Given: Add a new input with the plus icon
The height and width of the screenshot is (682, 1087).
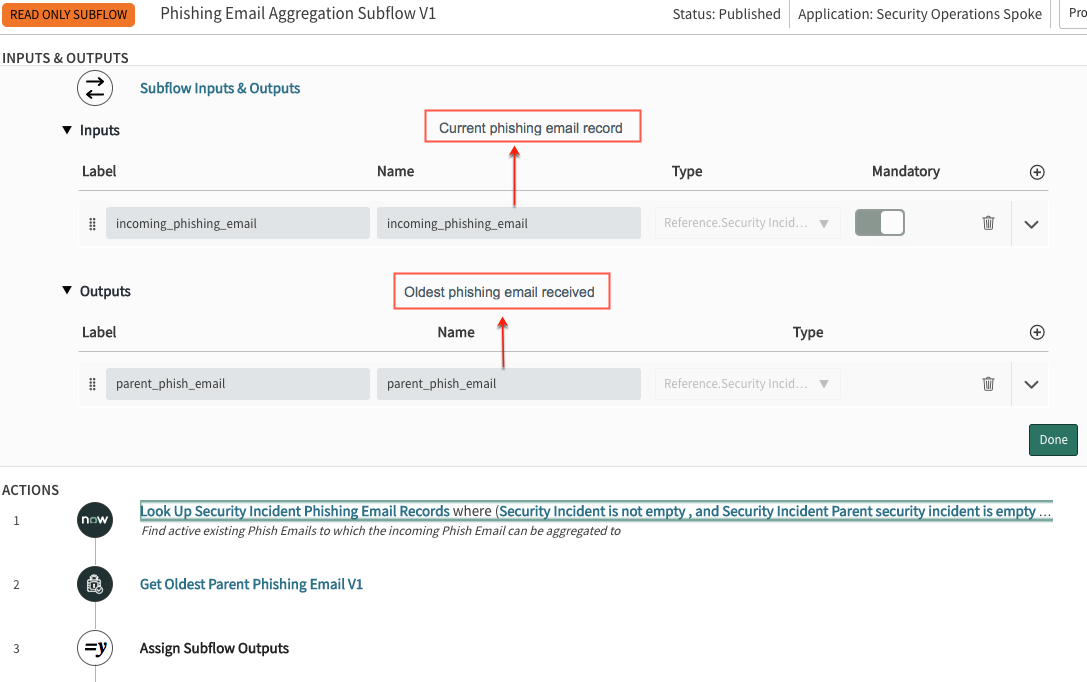Looking at the screenshot, I should 1036,172.
